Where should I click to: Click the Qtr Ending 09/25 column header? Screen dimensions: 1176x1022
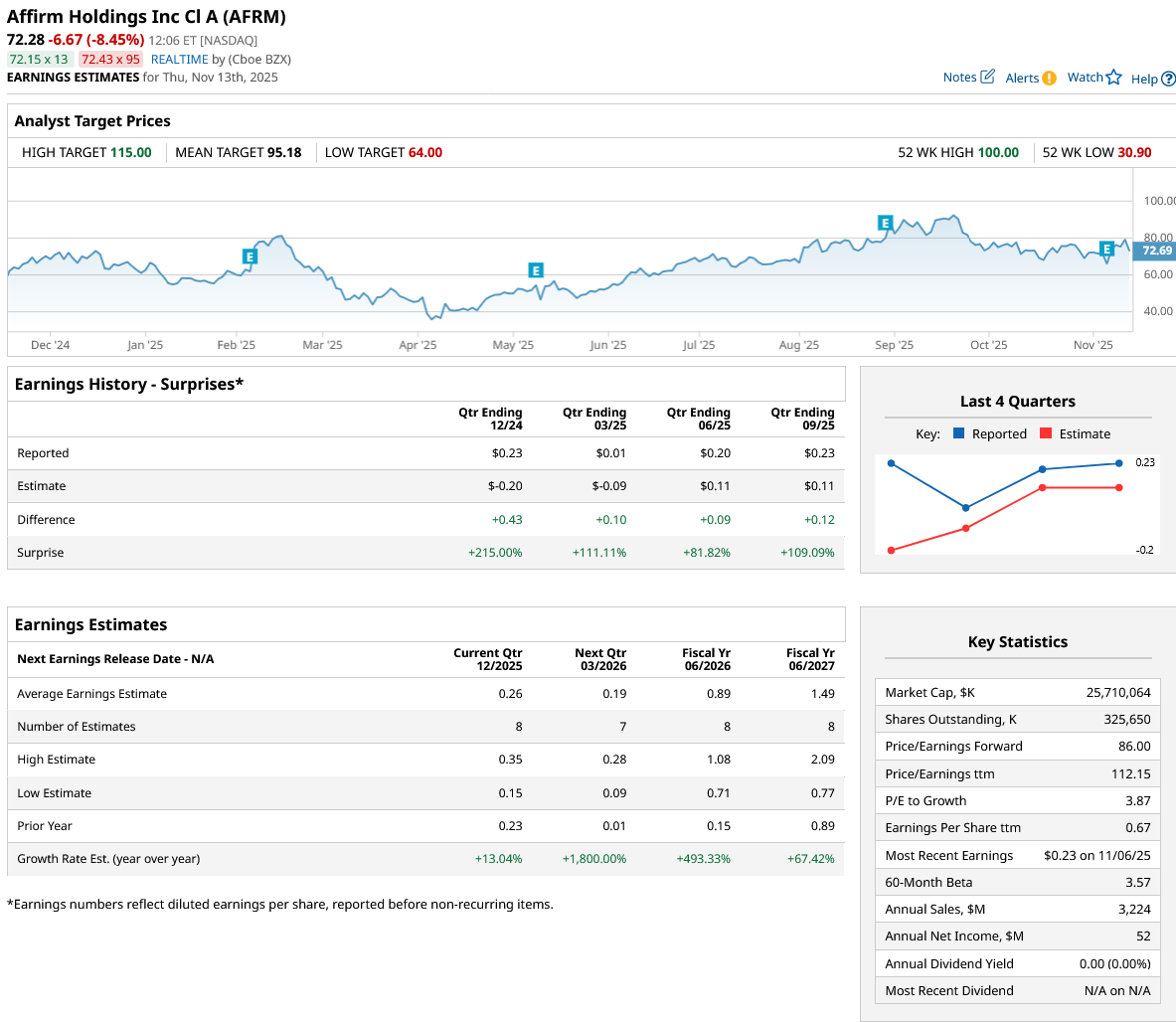pyautogui.click(x=802, y=419)
